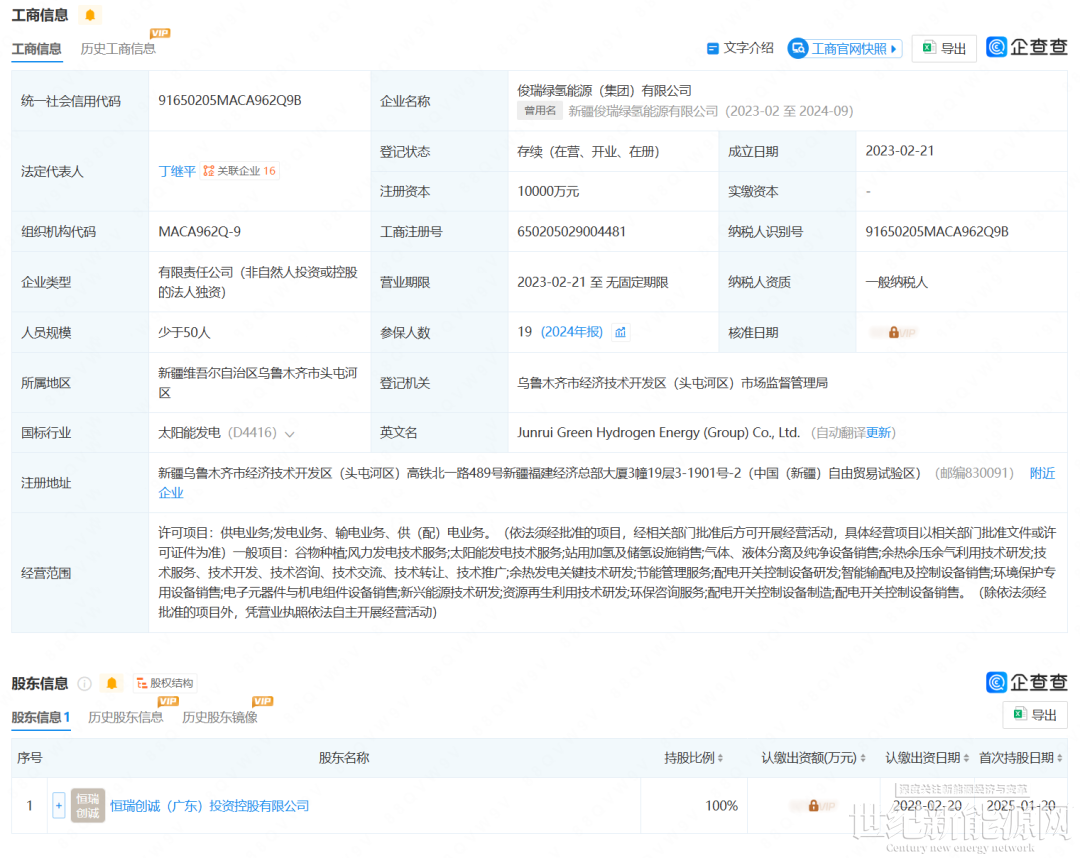Click bell alert icon in 股东信息 section
This screenshot has height=858, width=1080.
coord(112,683)
